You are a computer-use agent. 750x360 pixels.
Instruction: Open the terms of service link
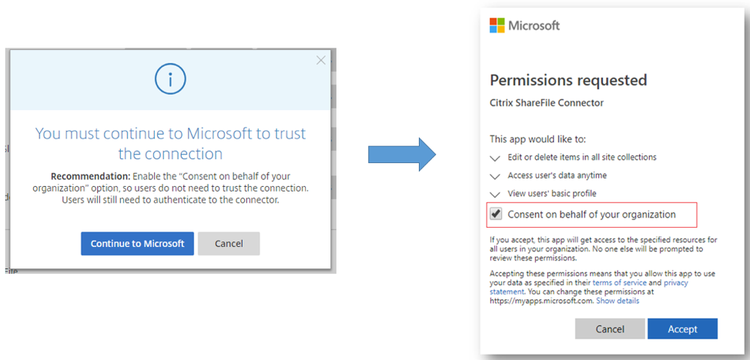tap(620, 283)
